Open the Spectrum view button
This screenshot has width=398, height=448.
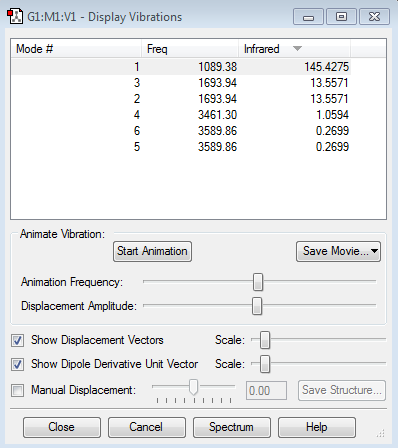pos(232,427)
